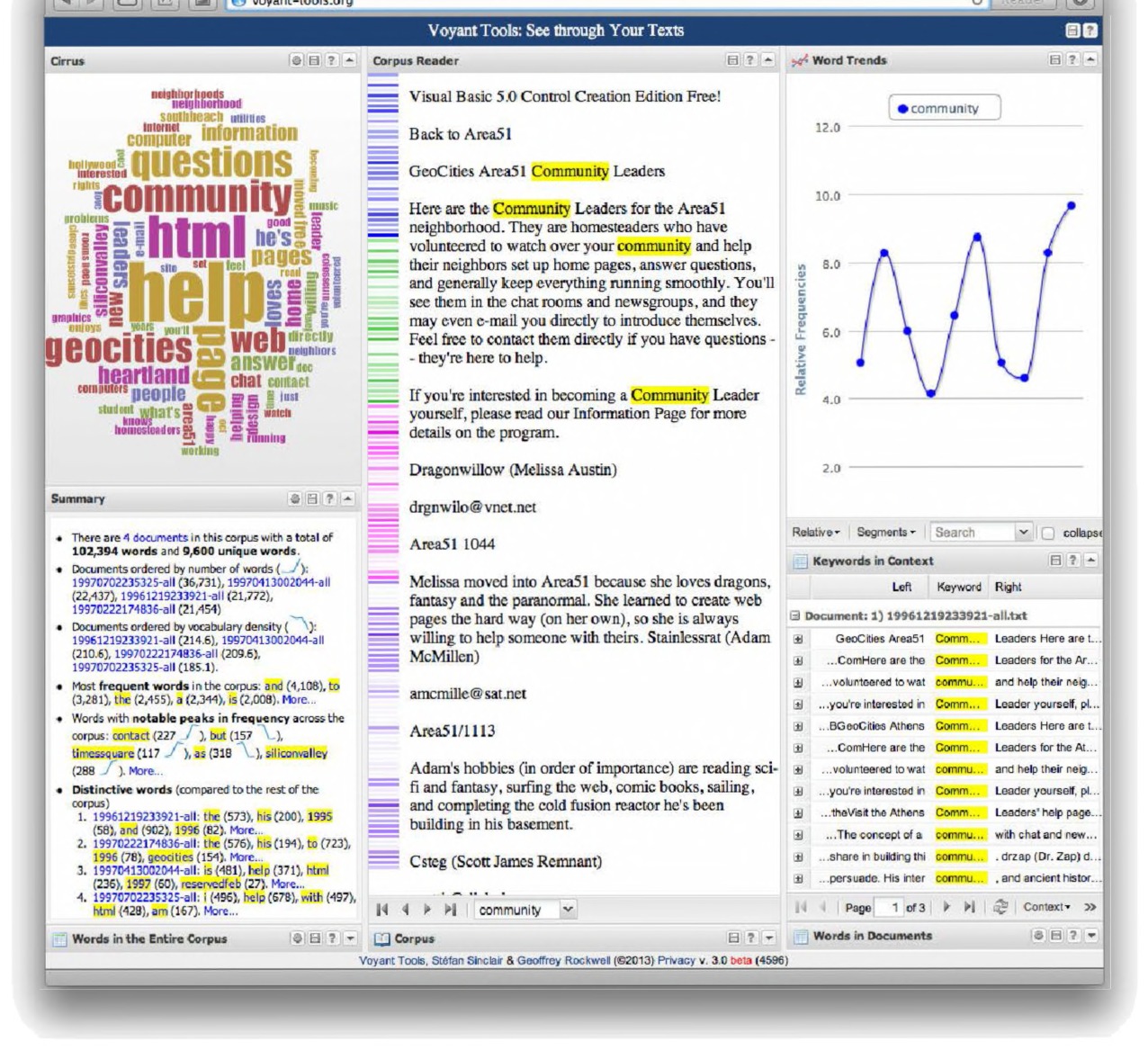
Task: Collapse the Summary panel
Action: pyautogui.click(x=349, y=498)
